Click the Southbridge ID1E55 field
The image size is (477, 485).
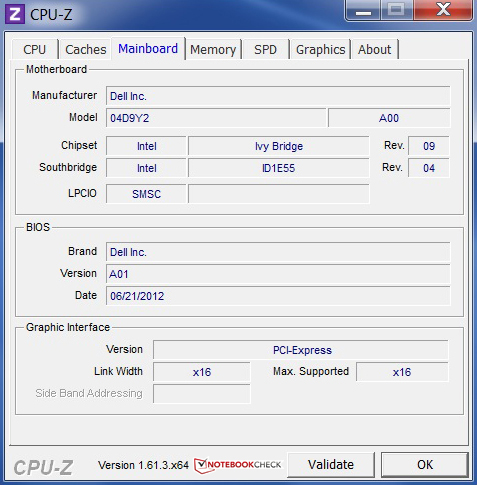pyautogui.click(x=279, y=168)
